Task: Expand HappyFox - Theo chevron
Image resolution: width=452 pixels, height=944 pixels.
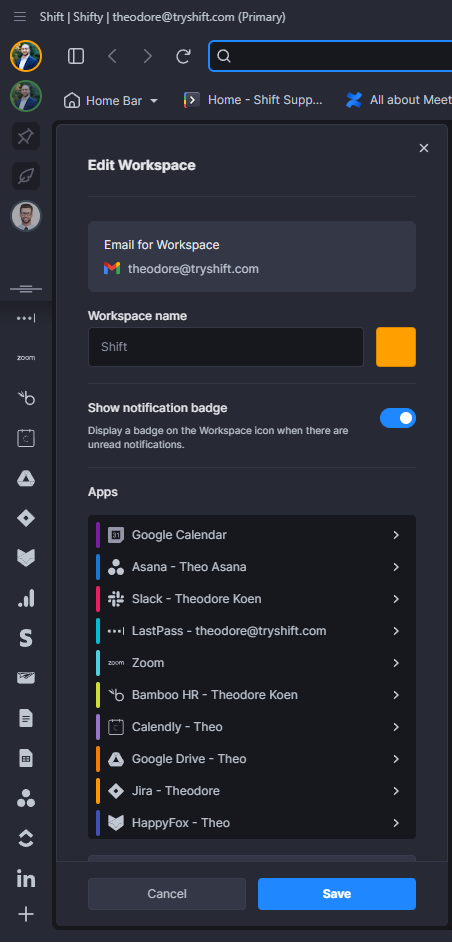Action: click(396, 822)
